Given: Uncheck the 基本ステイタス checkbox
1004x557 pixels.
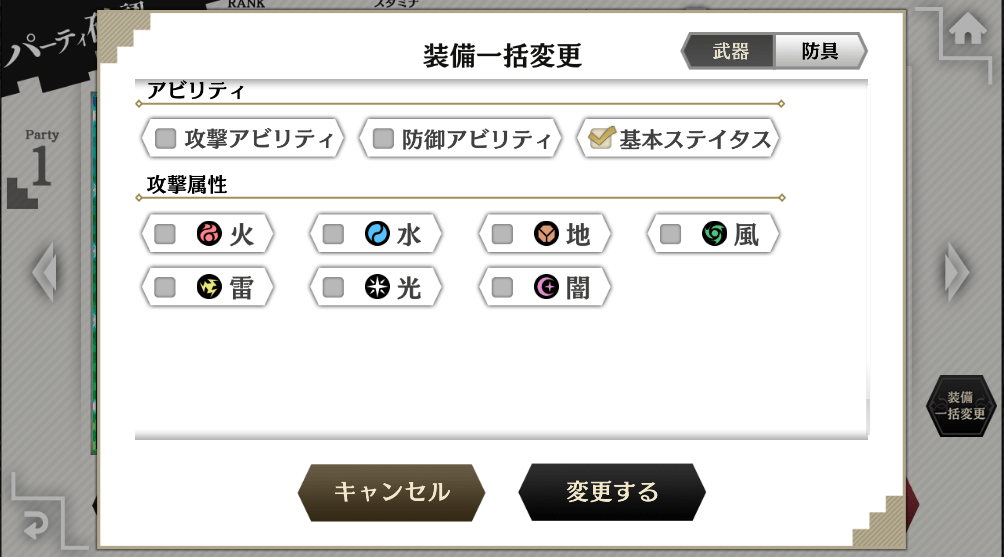Looking at the screenshot, I should point(601,137).
